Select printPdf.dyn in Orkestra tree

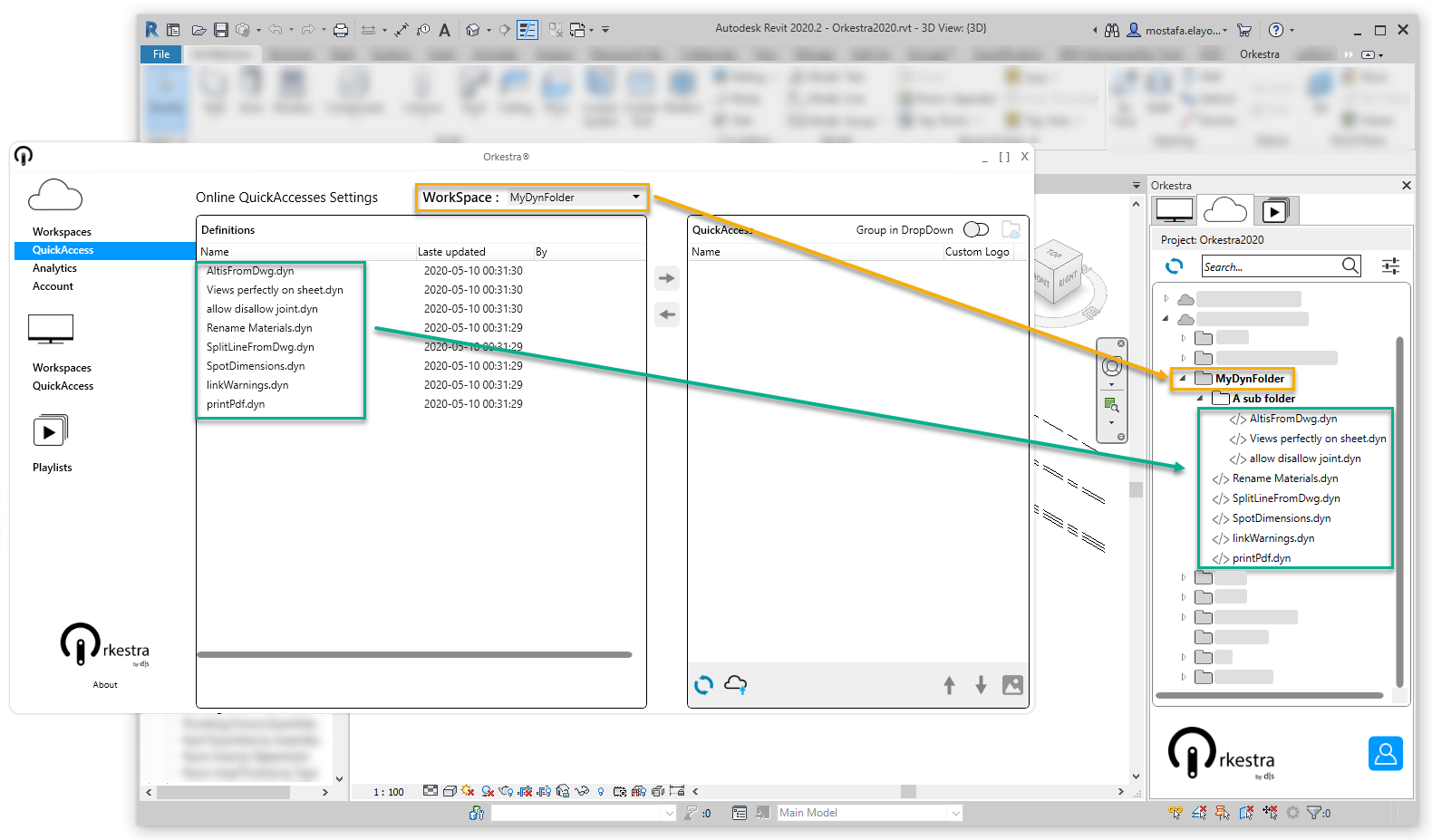[x=1261, y=558]
